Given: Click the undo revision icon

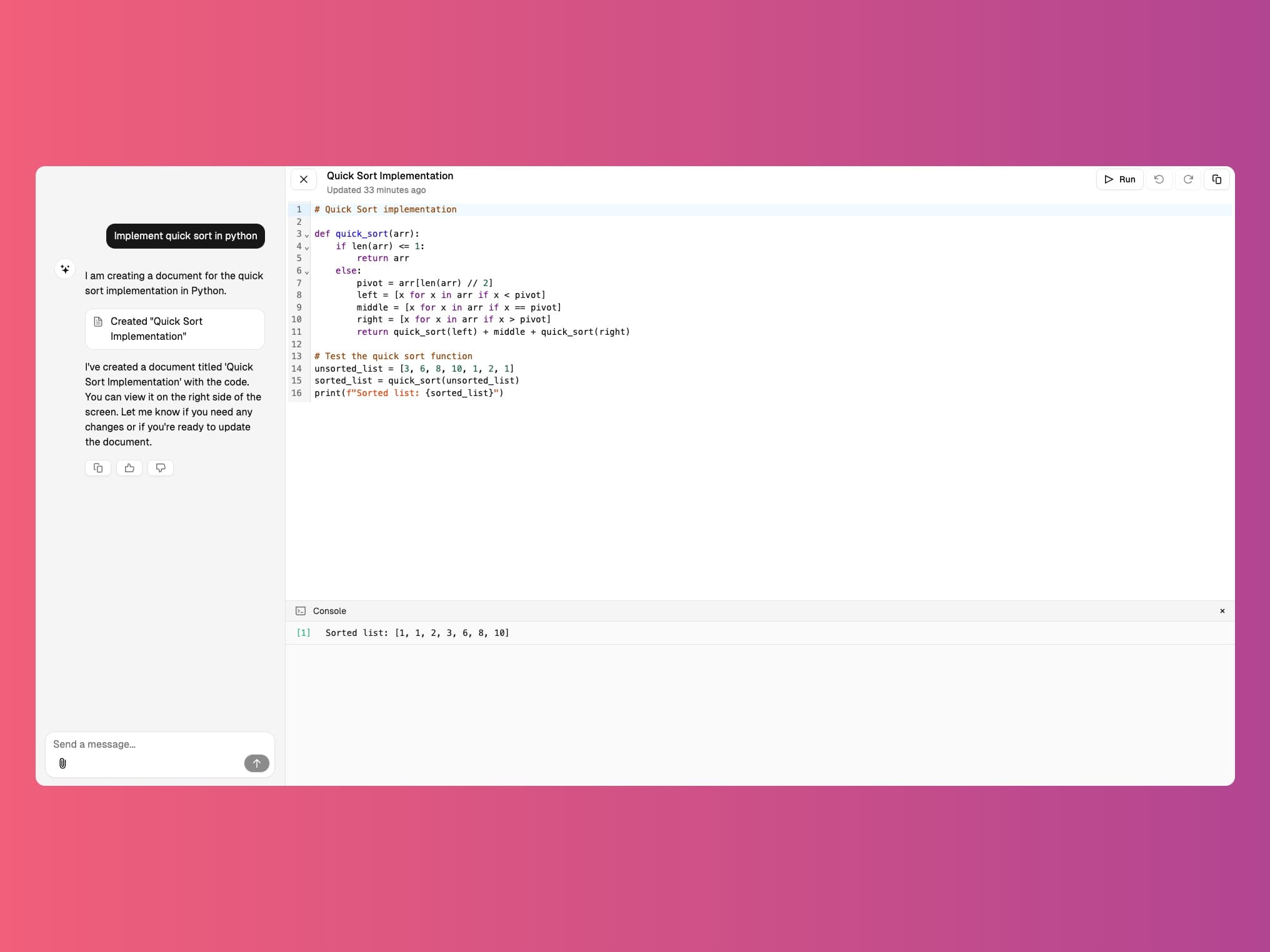Looking at the screenshot, I should (1159, 179).
